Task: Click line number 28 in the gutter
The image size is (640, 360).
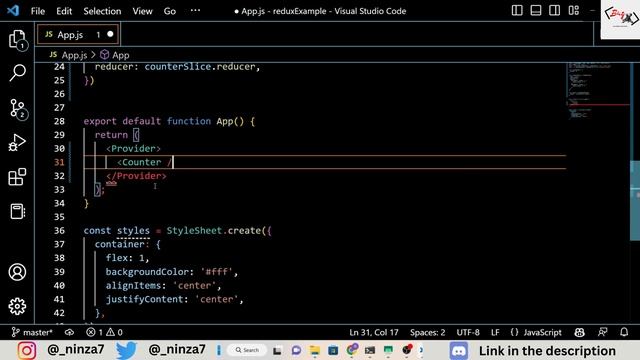Action: [59, 121]
